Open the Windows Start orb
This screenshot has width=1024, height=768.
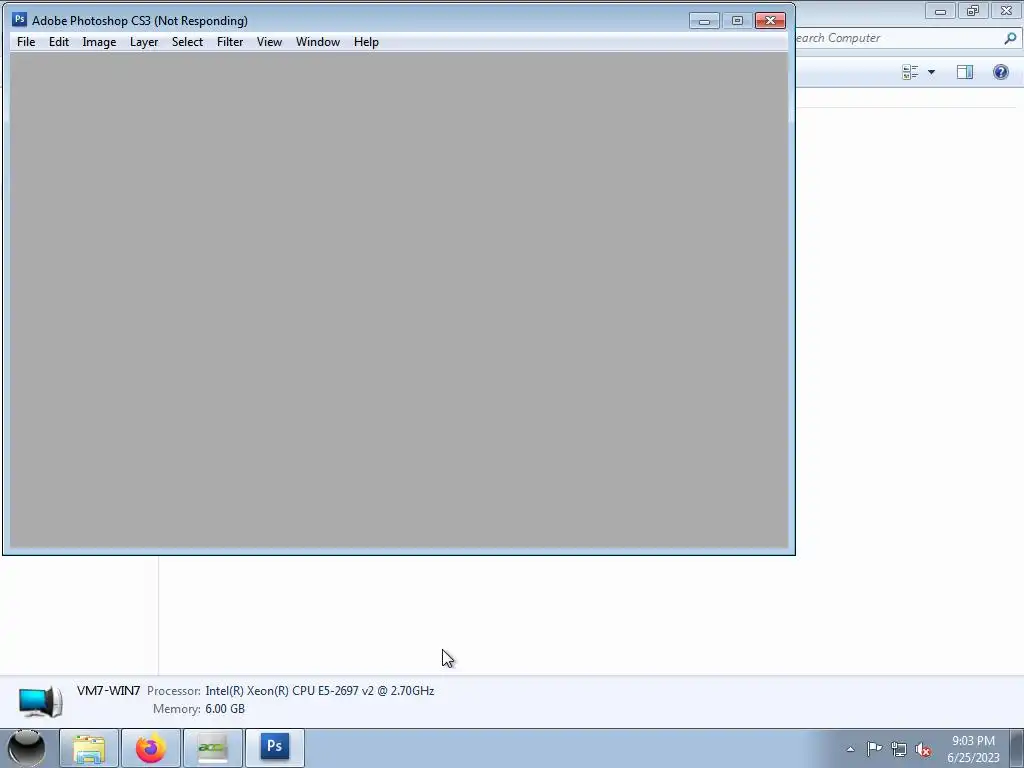click(x=26, y=748)
